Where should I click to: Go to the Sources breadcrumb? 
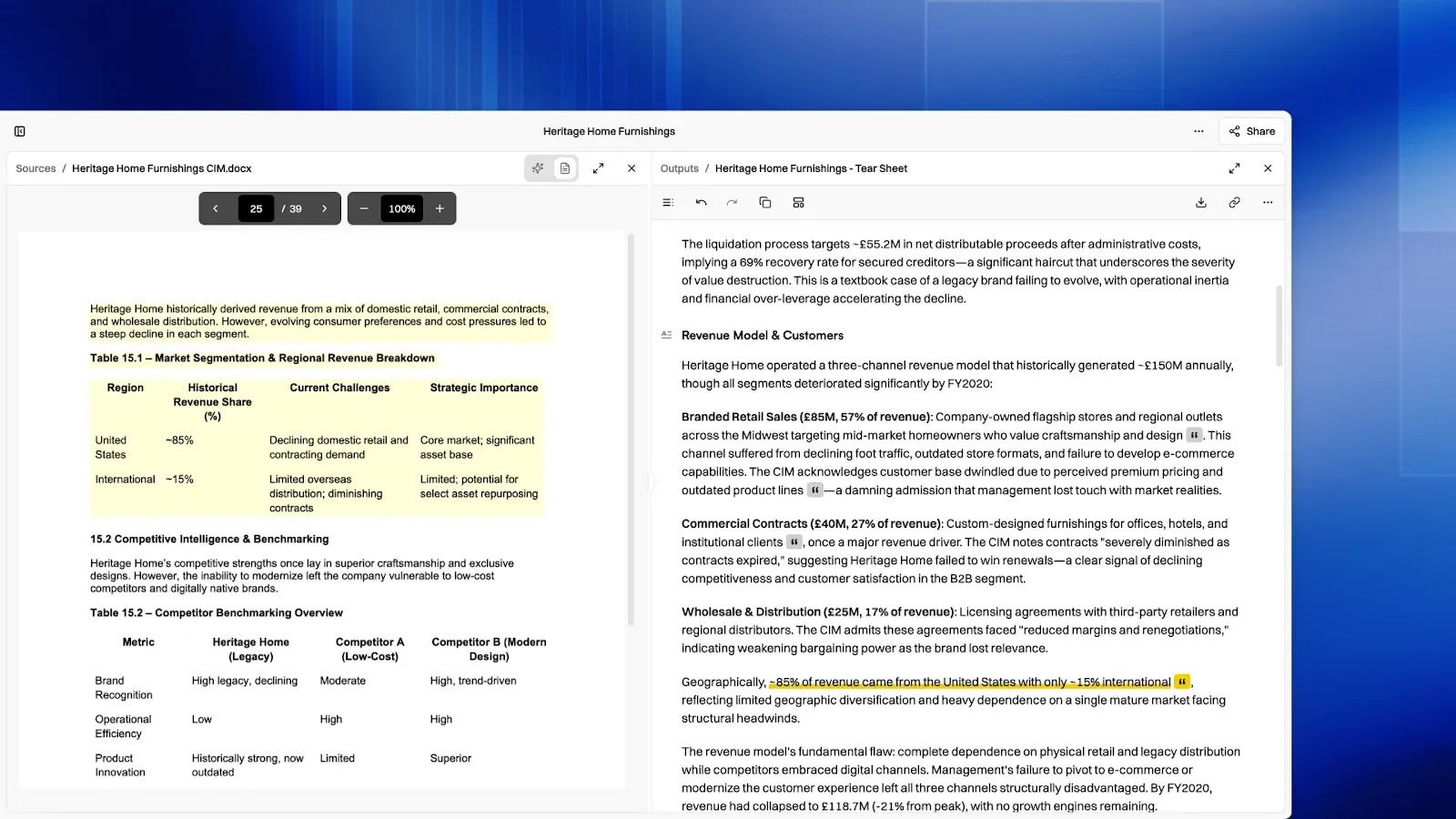point(35,168)
